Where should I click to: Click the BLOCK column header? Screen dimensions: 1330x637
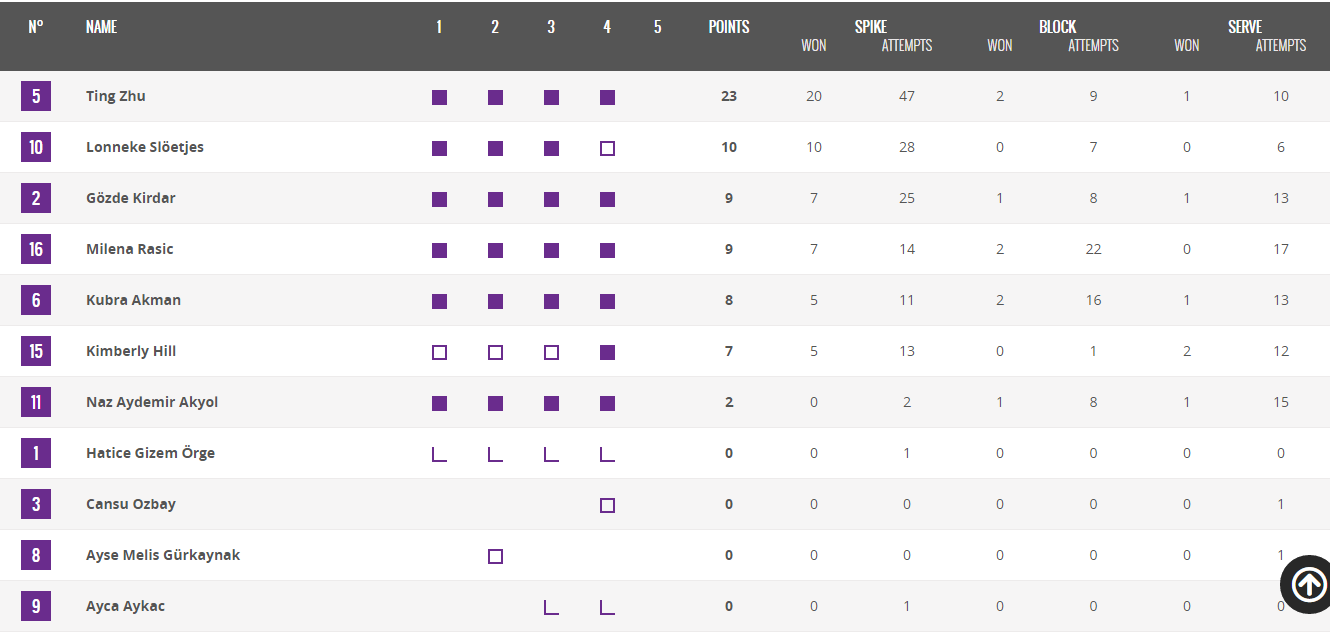(x=1057, y=27)
